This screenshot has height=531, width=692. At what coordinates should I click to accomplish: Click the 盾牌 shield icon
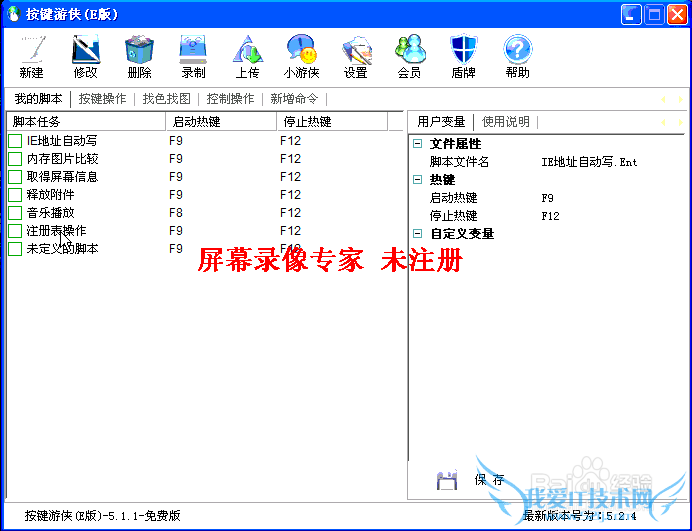[463, 49]
